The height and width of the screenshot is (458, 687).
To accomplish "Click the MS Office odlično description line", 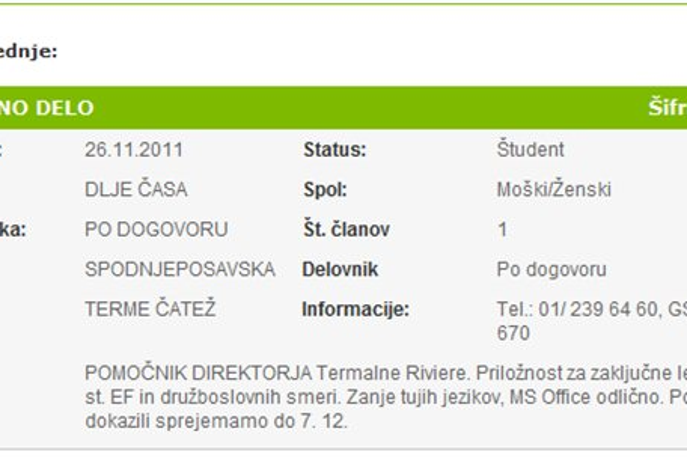I will [386, 397].
